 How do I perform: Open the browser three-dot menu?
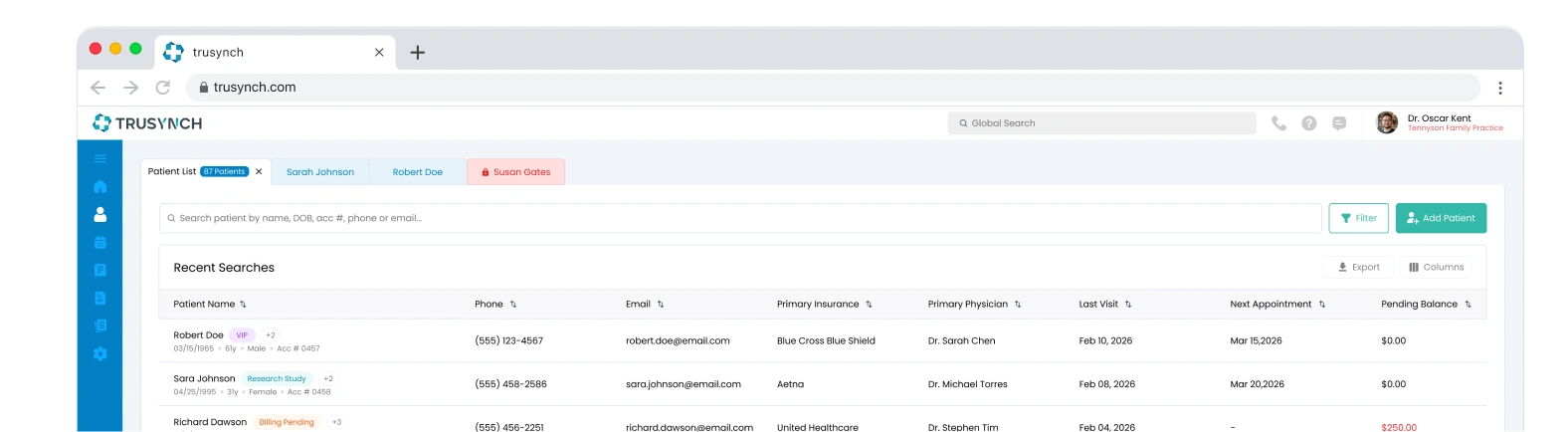(1500, 88)
